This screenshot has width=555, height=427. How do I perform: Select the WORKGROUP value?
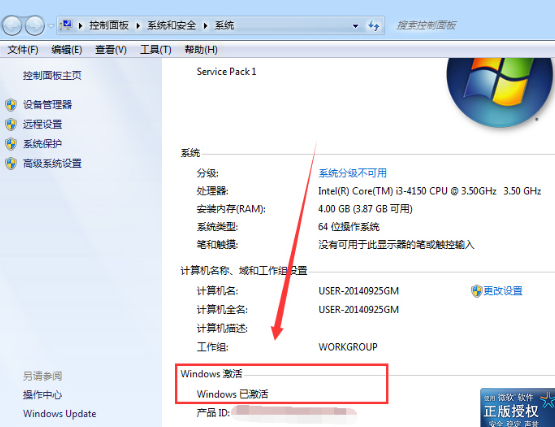pyautogui.click(x=348, y=347)
